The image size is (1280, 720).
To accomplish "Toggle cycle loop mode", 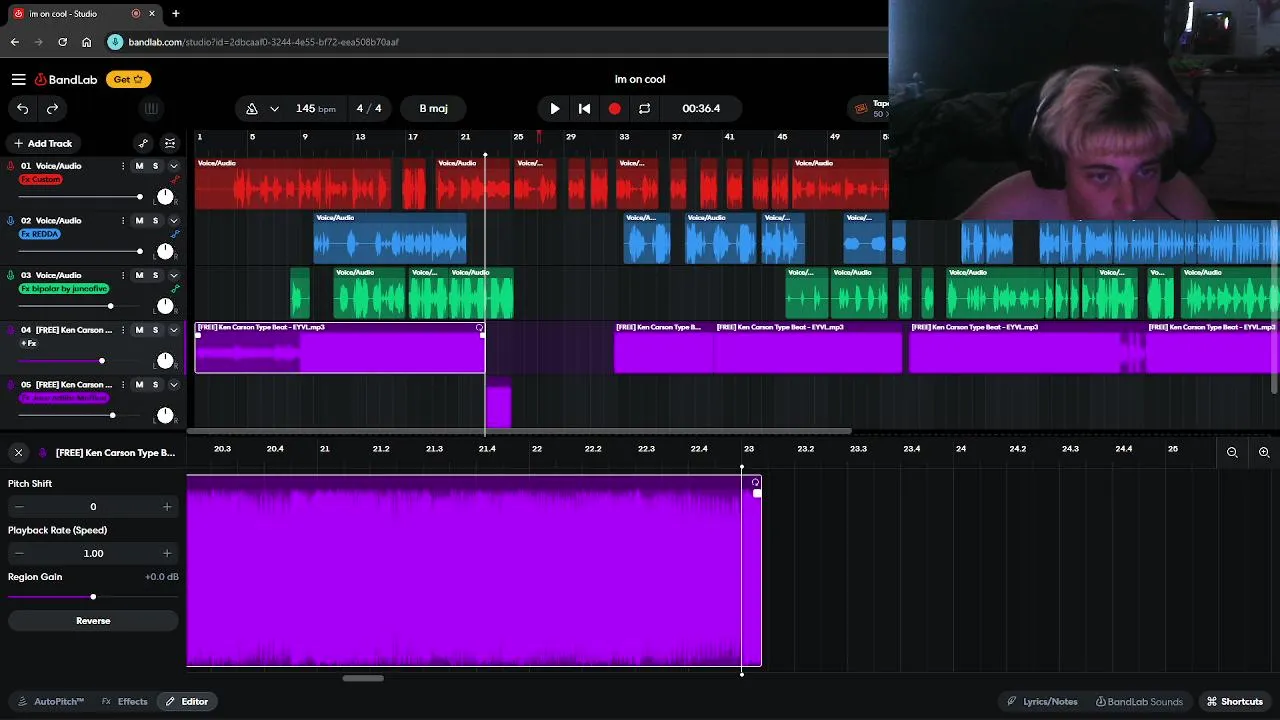I will pyautogui.click(x=644, y=108).
